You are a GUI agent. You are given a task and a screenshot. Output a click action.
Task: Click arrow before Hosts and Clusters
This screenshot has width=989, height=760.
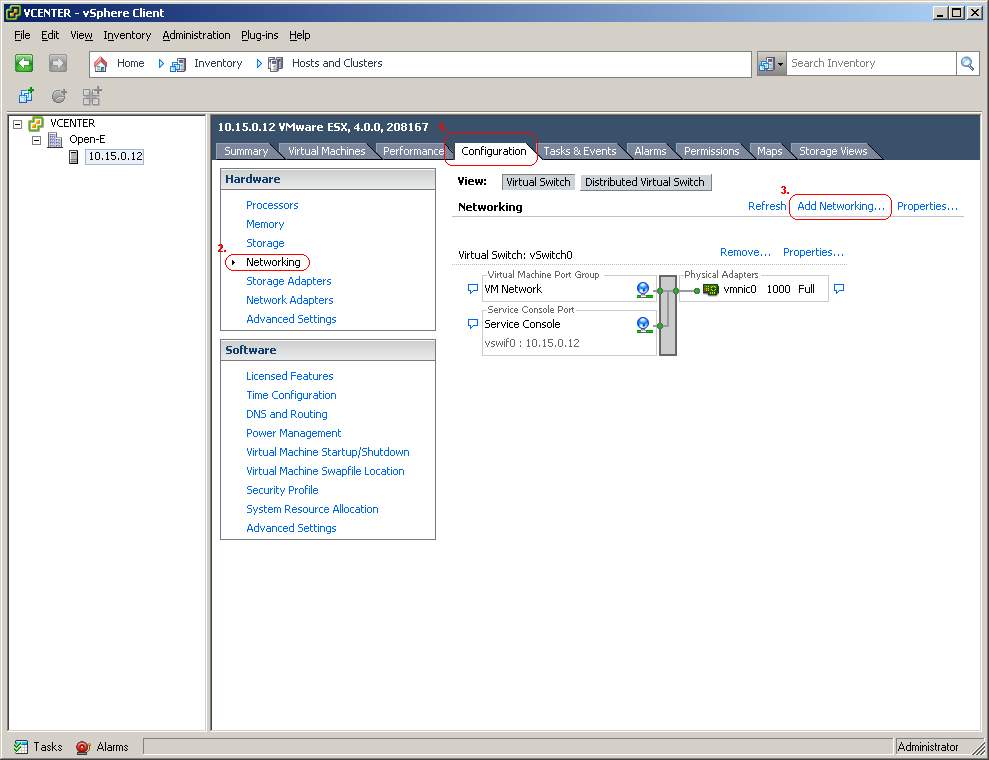[x=259, y=64]
